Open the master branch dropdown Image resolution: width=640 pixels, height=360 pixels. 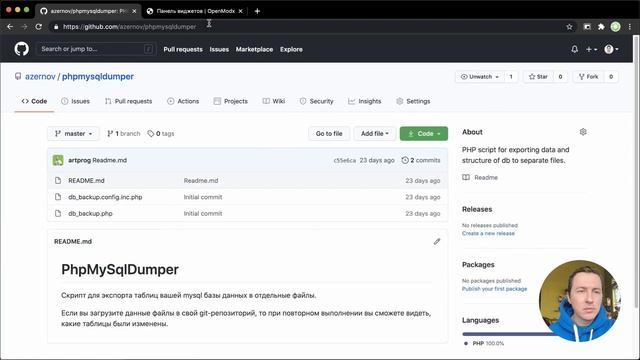(73, 133)
